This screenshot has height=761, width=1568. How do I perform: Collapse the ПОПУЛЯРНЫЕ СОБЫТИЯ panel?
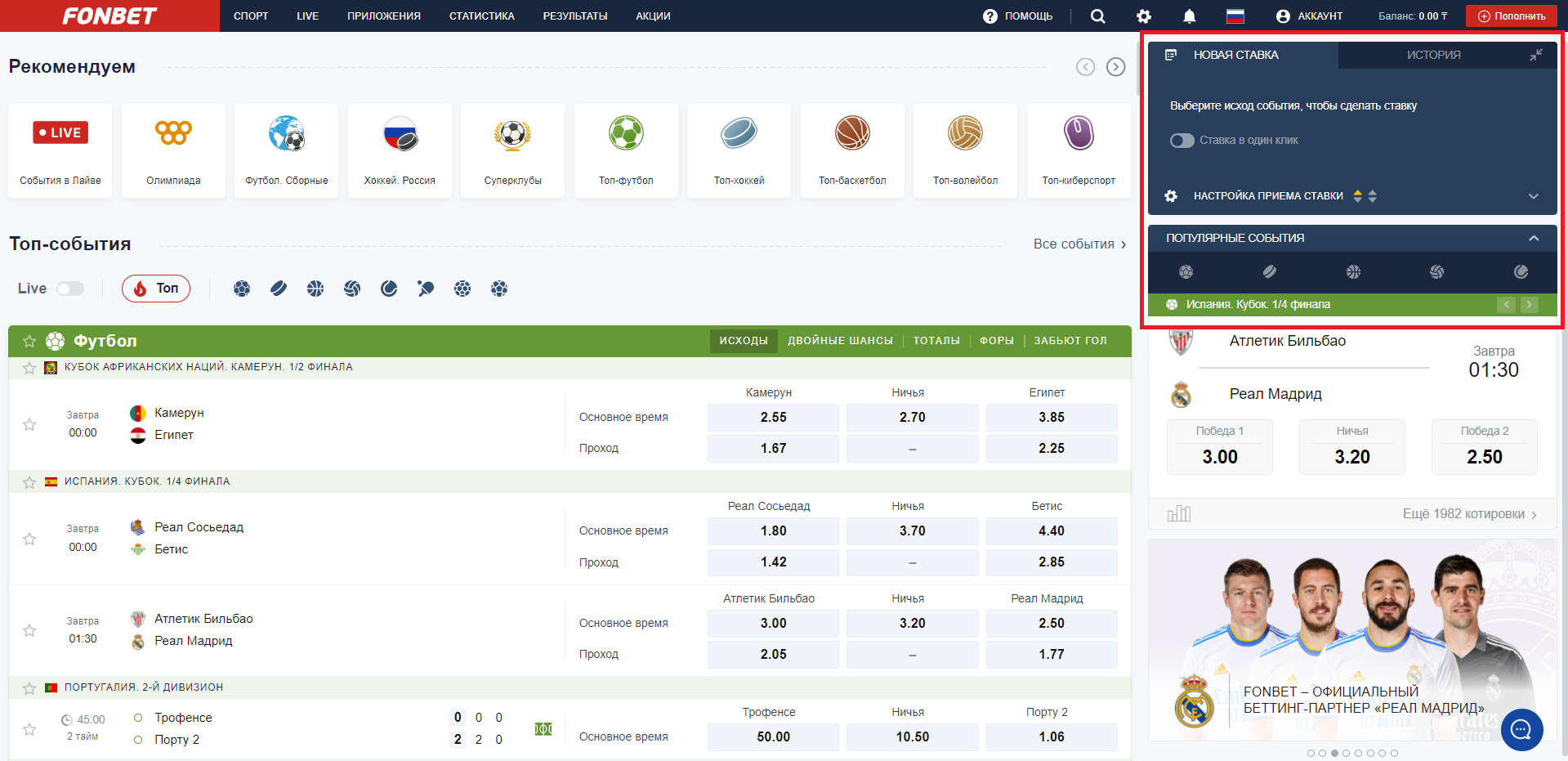click(x=1534, y=239)
